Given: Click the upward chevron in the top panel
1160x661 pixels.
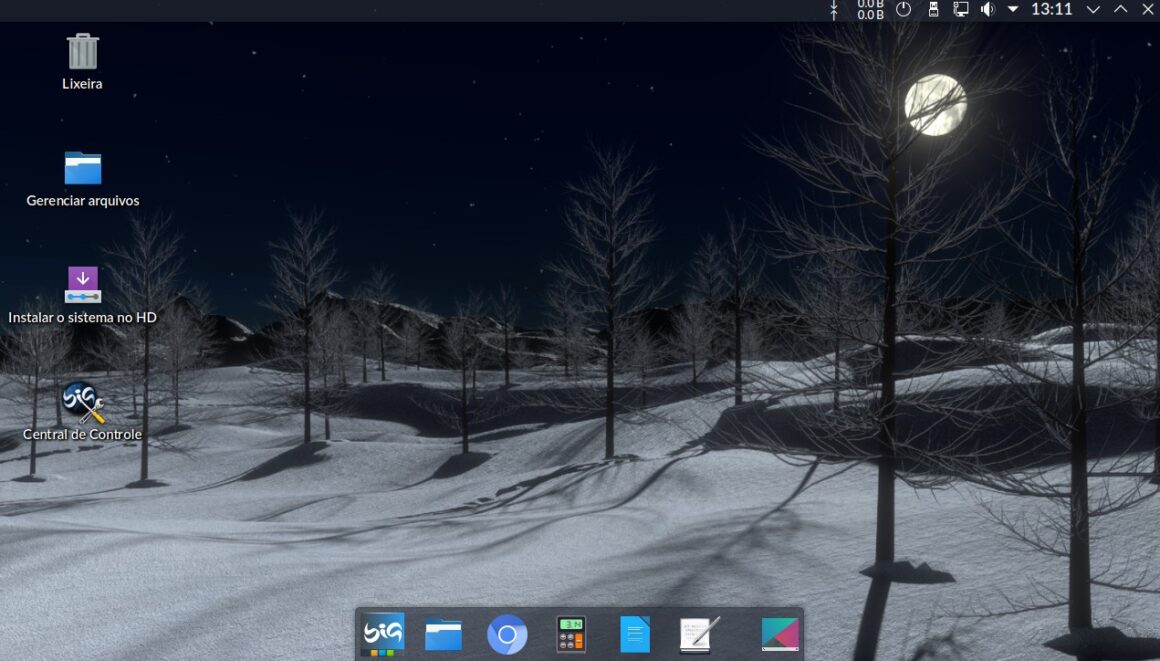Looking at the screenshot, I should coord(1120,10).
